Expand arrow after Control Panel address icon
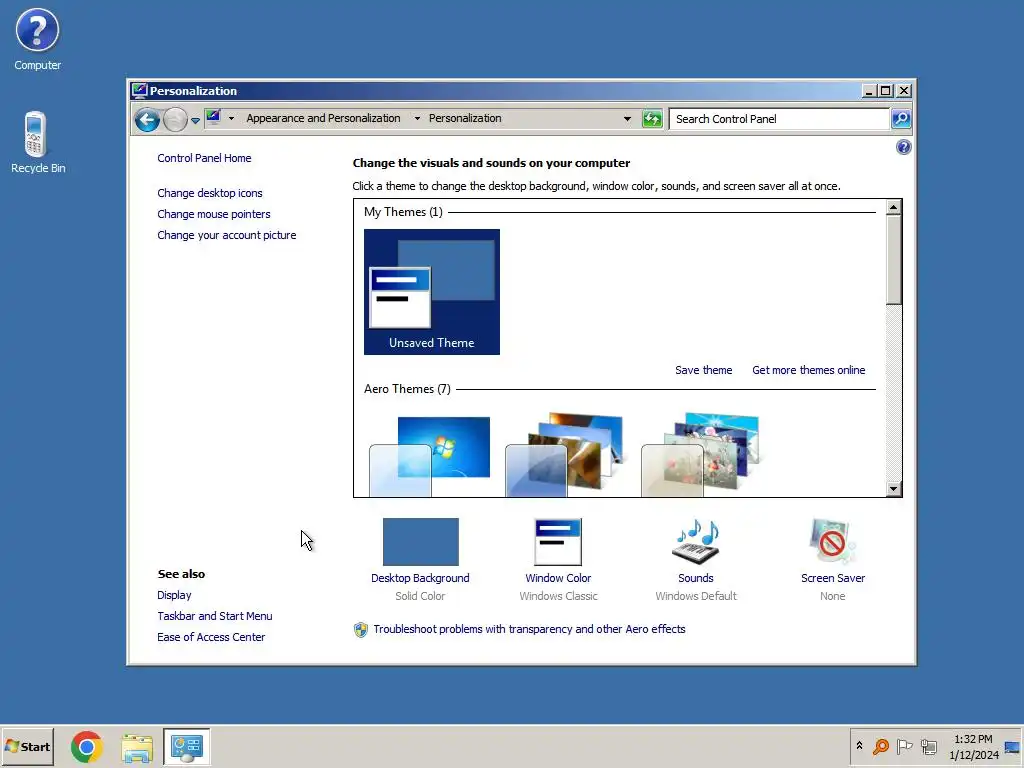Screen dimensions: 1024x768 tap(231, 118)
